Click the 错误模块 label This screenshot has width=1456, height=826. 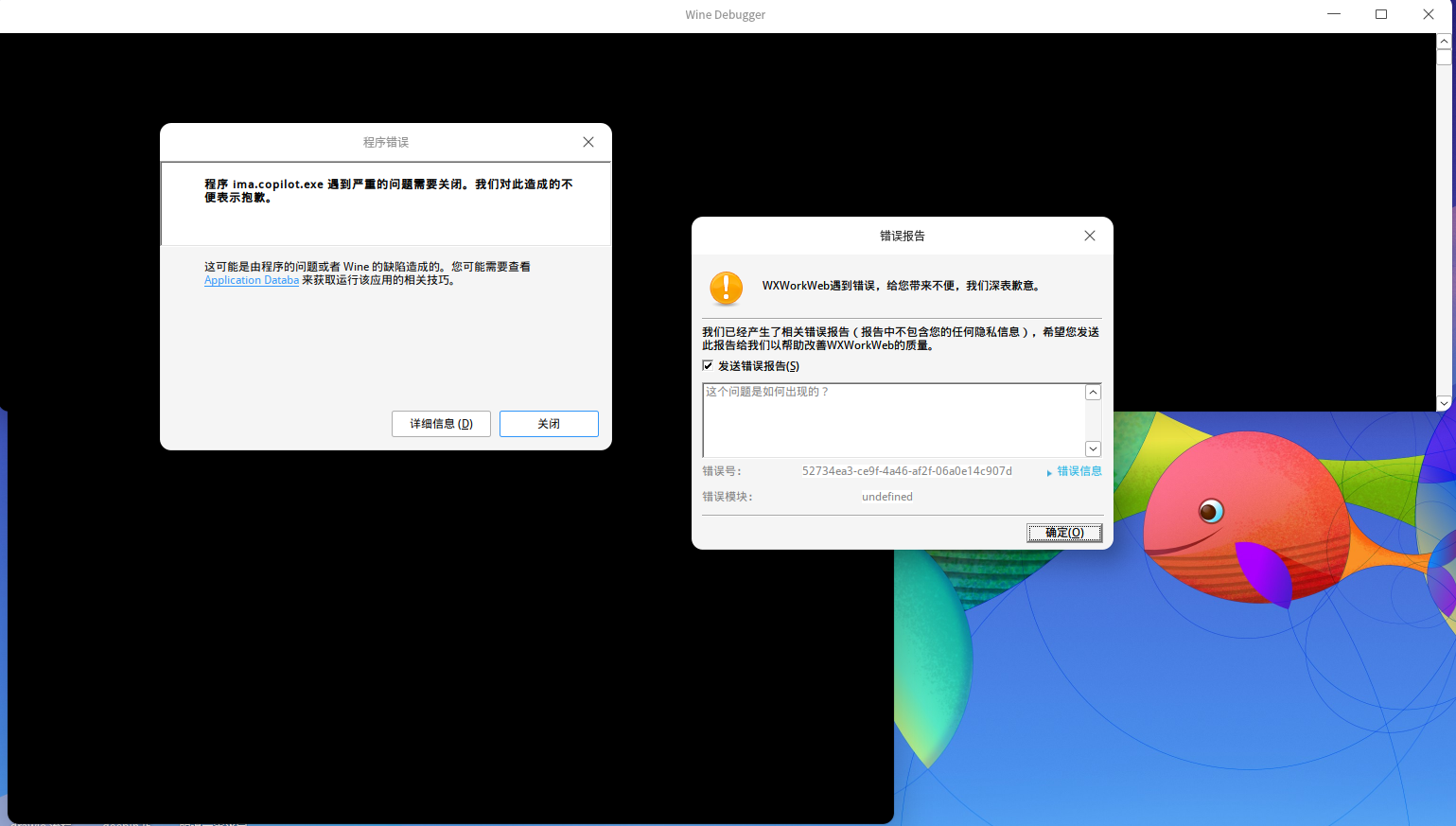(728, 497)
